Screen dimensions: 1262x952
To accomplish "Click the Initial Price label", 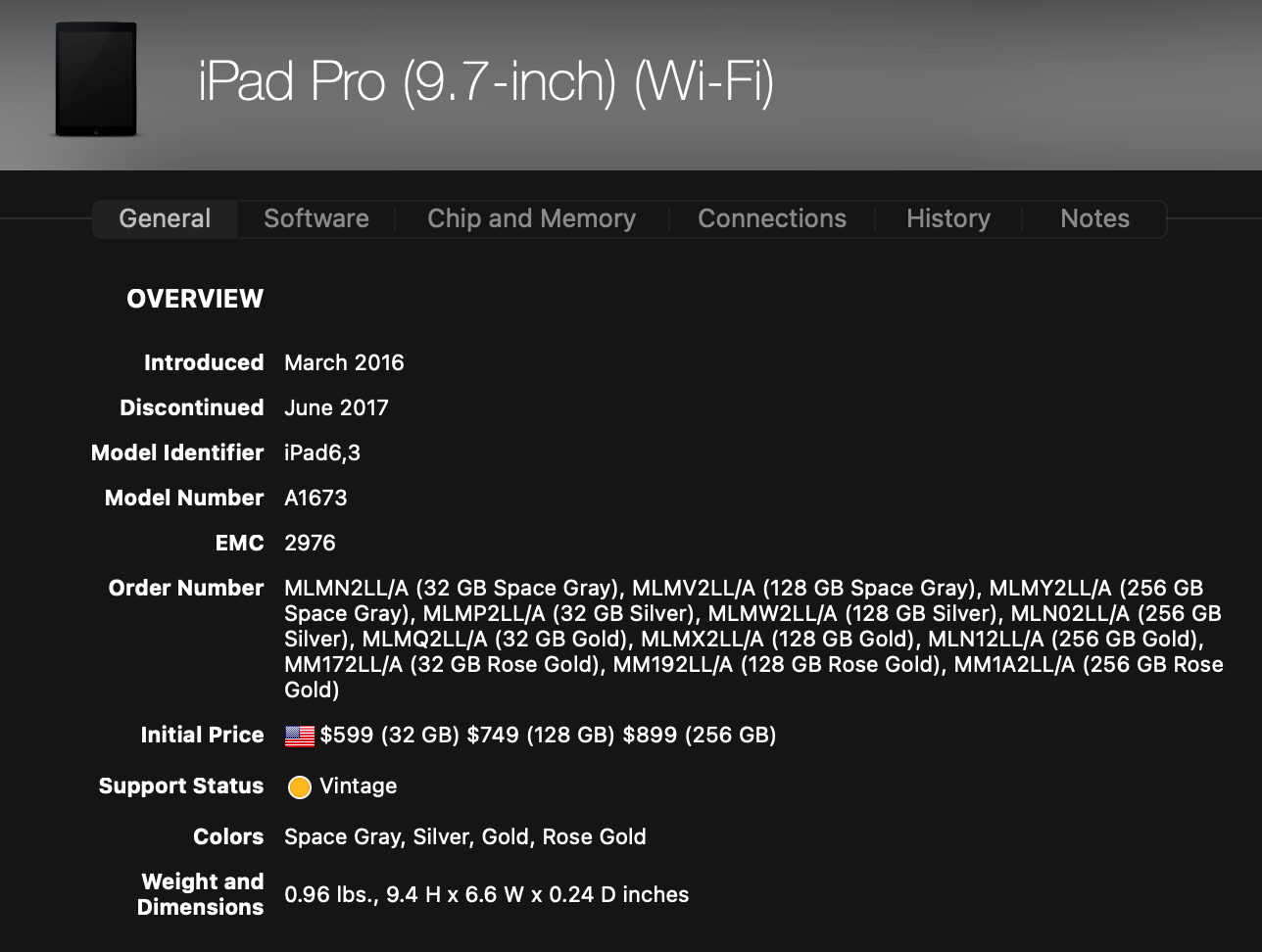I will click(x=203, y=735).
